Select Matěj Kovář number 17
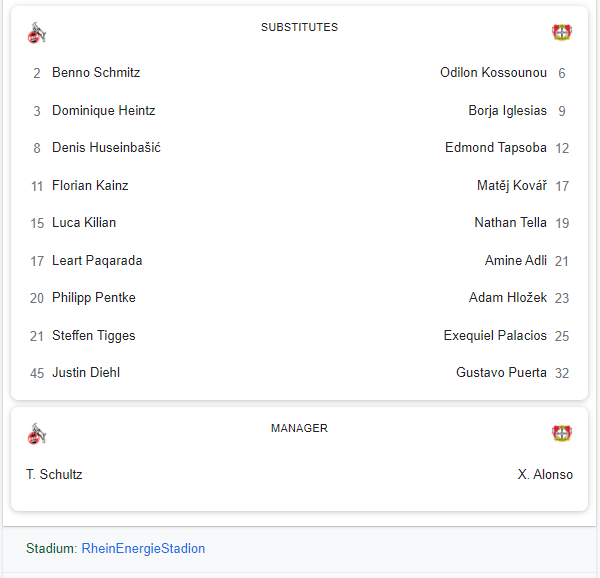This screenshot has height=578, width=600. pyautogui.click(x=512, y=185)
